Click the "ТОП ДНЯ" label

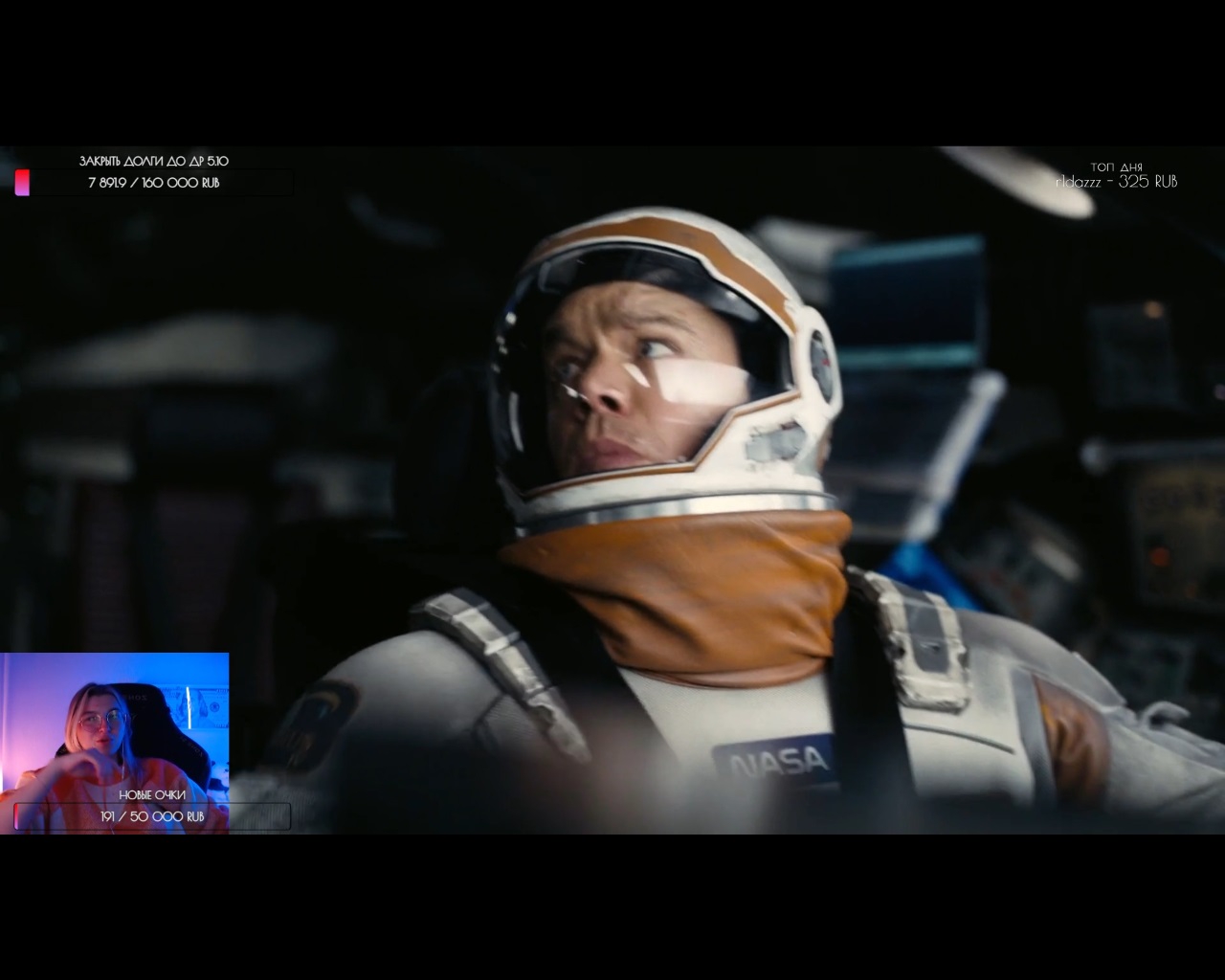(1116, 167)
